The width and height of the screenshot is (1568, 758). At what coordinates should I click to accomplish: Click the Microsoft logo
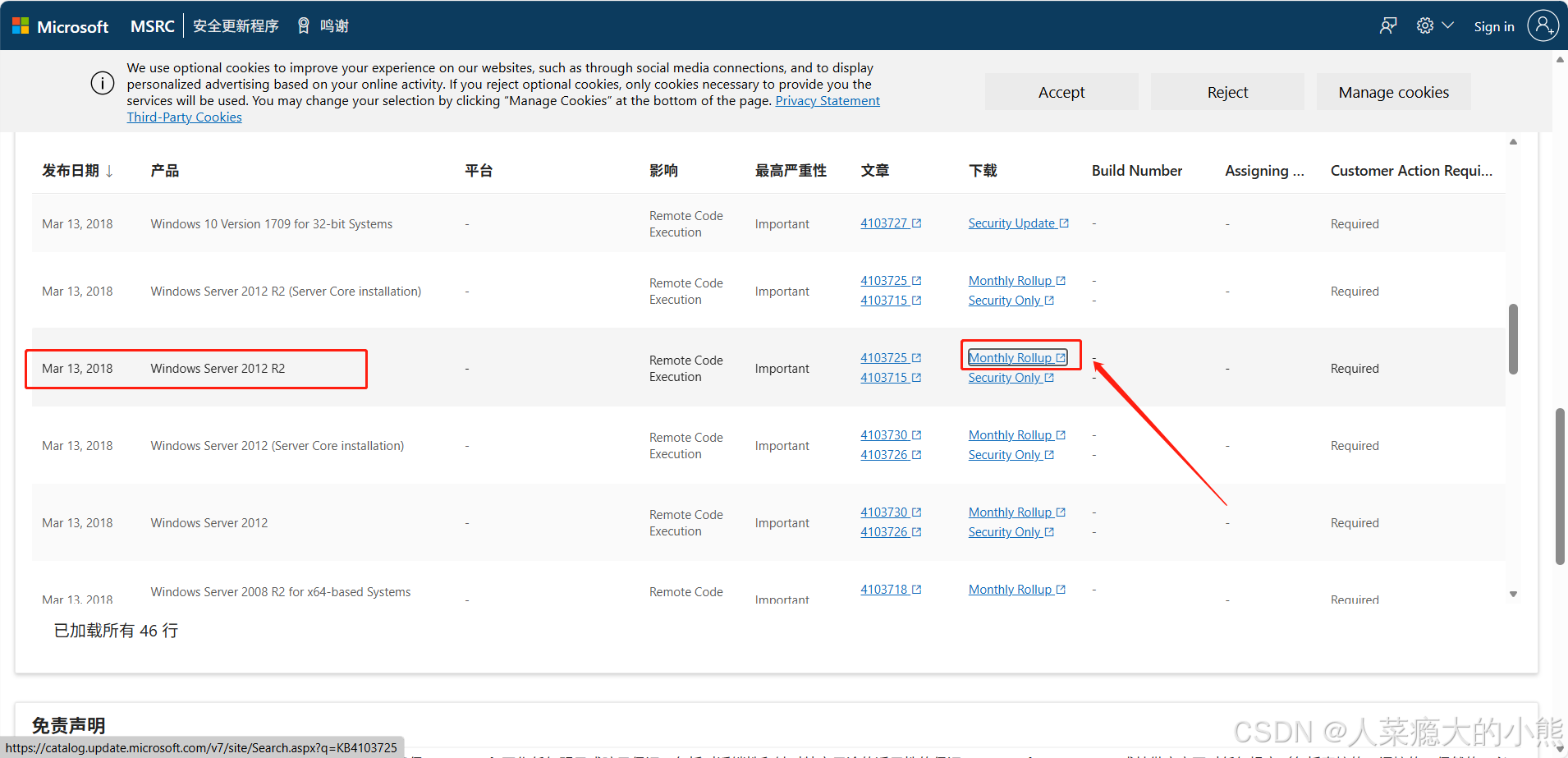click(60, 26)
